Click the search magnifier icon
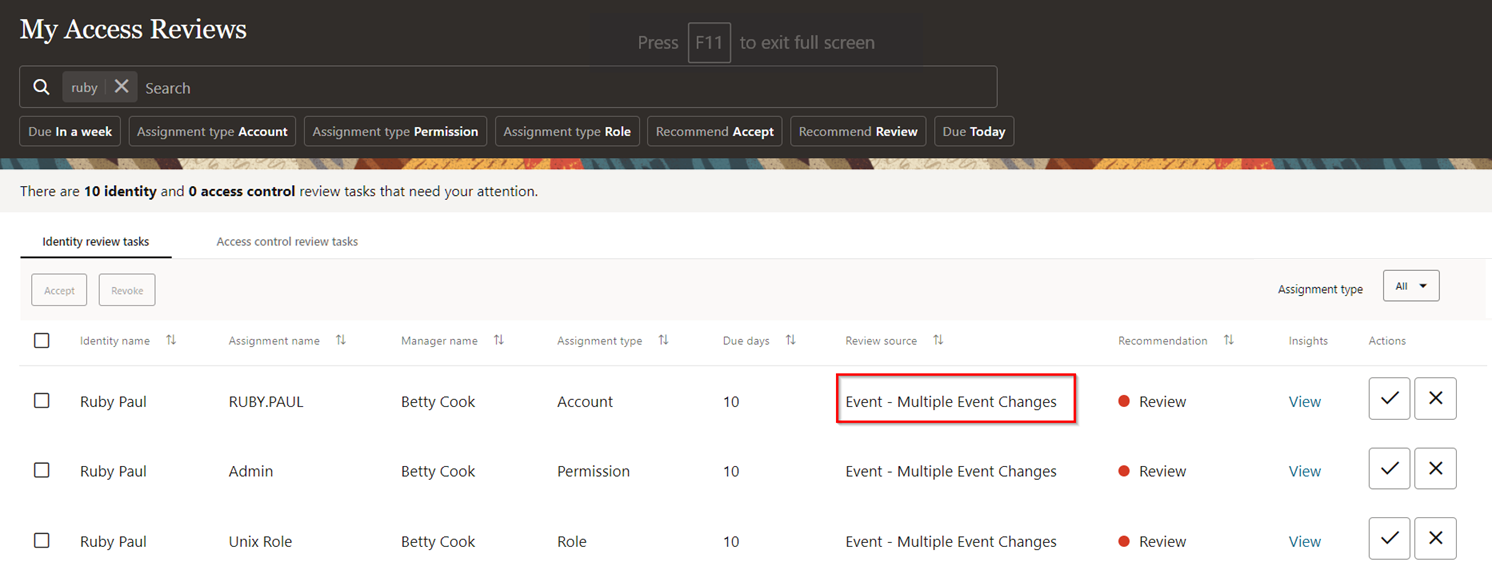The image size is (1492, 564). click(x=41, y=87)
